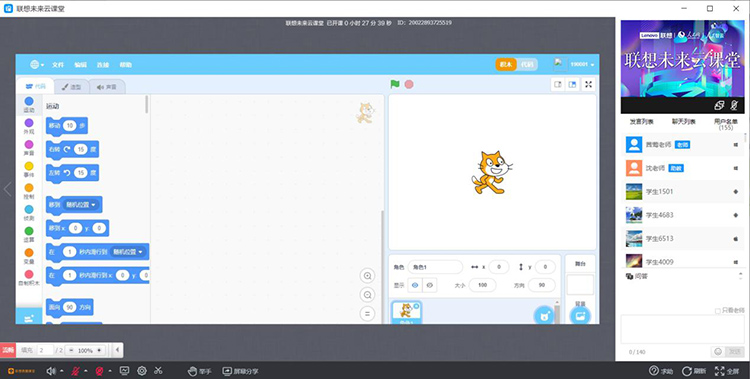
Task: Zoom out the Scratch code workspace
Action: 367,295
